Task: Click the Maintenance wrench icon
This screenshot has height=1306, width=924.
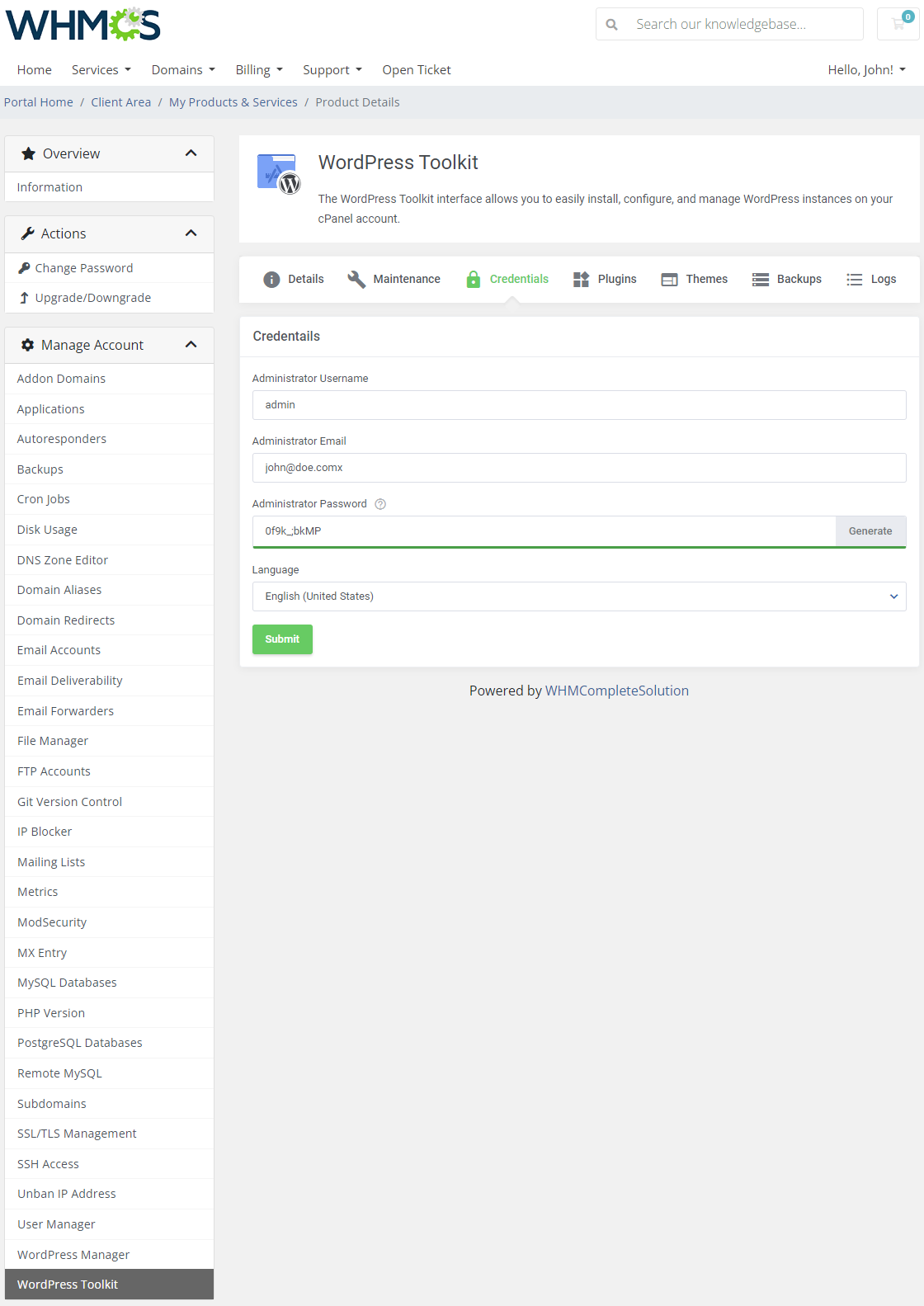Action: [x=356, y=280]
